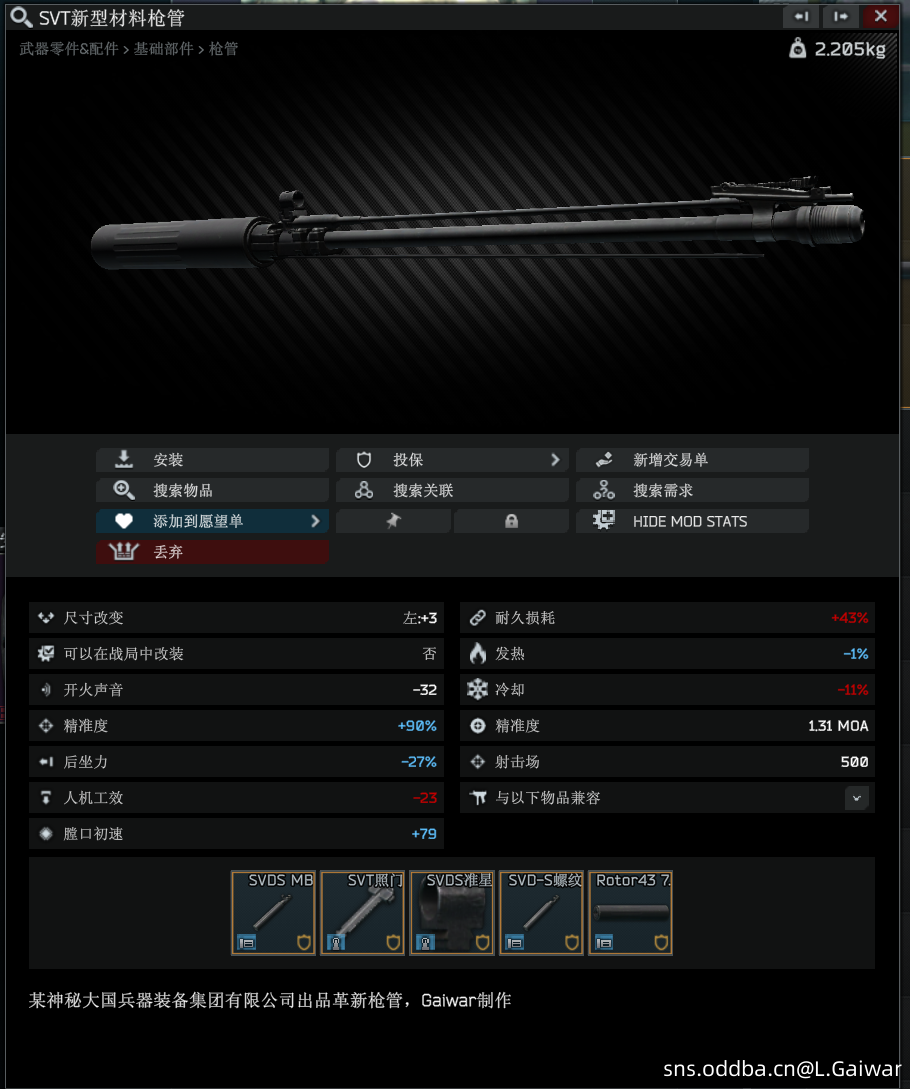Open the 投保 insure submenu arrow
The height and width of the screenshot is (1089, 910).
[555, 460]
